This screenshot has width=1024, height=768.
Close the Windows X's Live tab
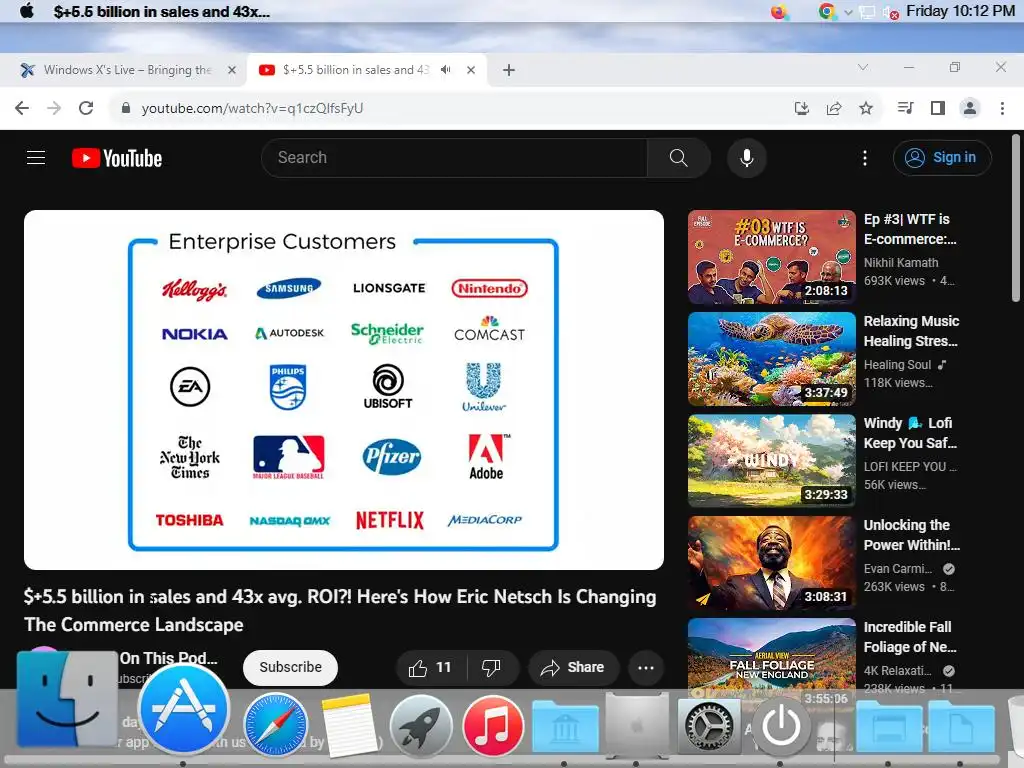[232, 70]
